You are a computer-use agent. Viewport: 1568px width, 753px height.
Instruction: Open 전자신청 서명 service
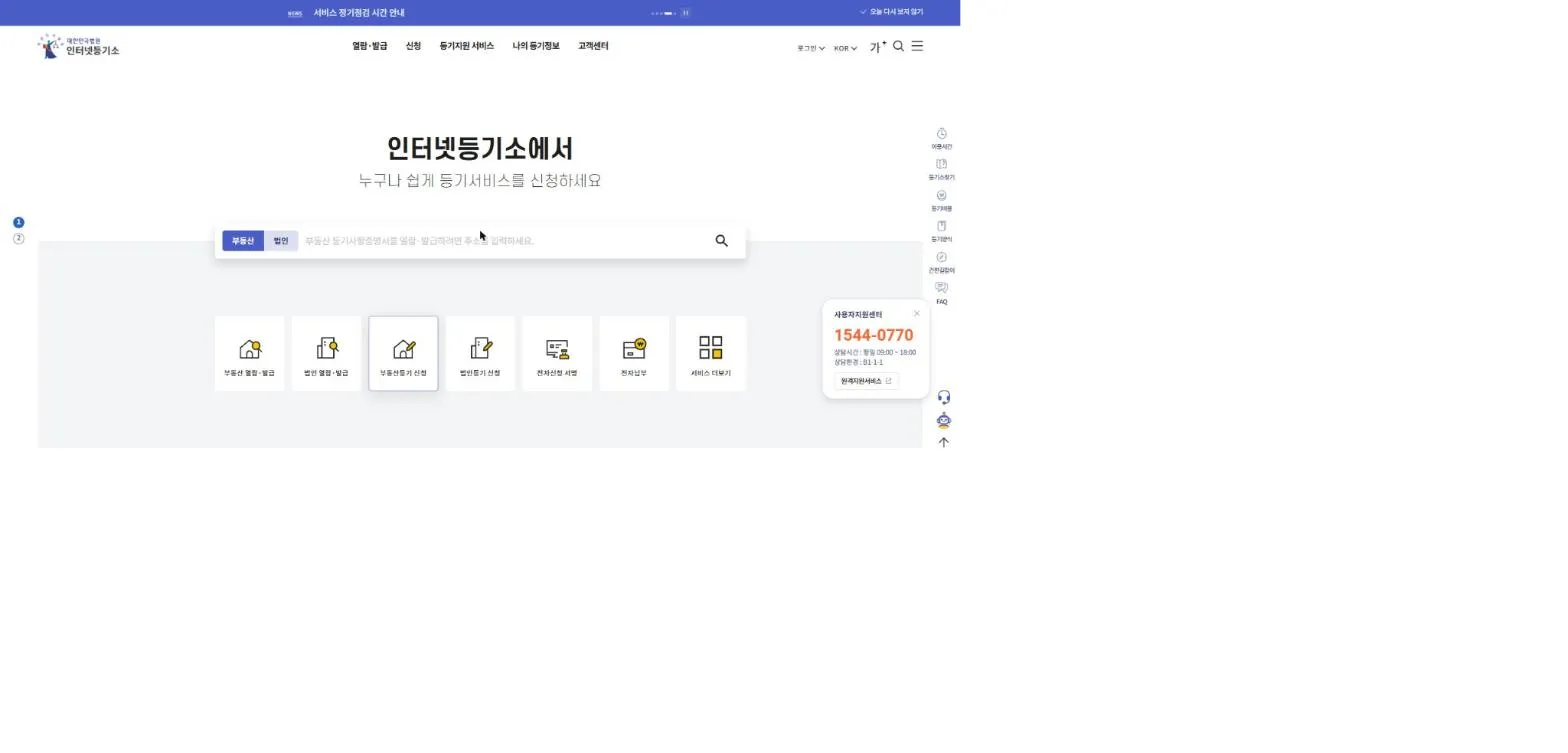557,353
